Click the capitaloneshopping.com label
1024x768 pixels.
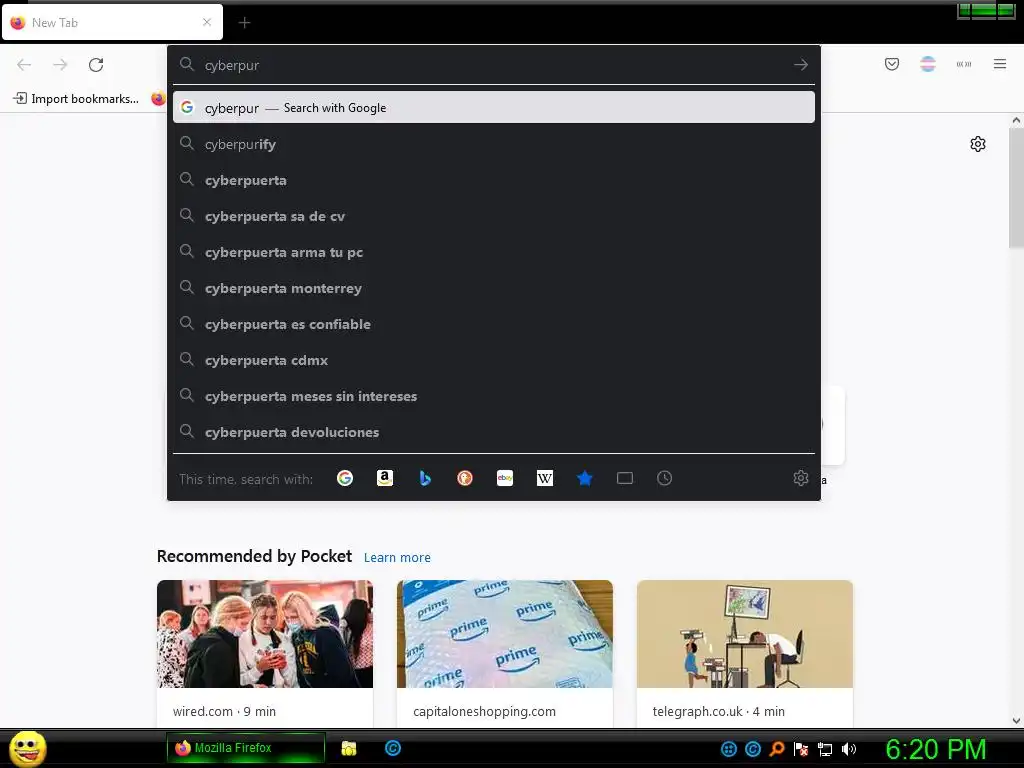coord(484,711)
